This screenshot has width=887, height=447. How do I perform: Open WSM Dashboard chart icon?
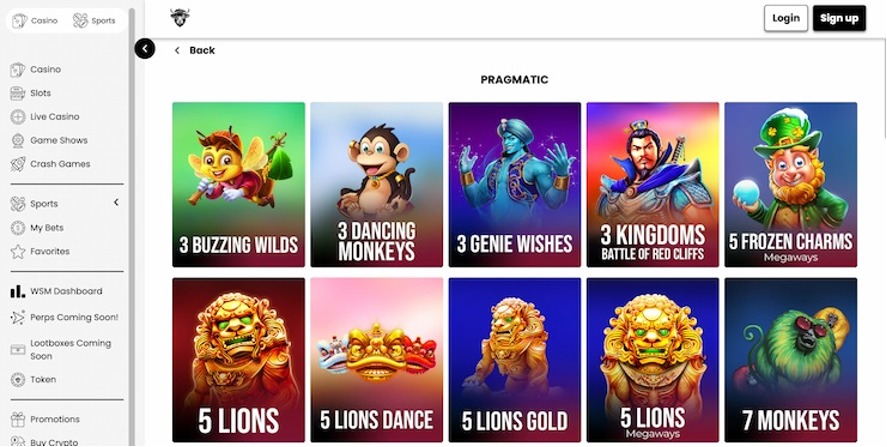click(18, 291)
